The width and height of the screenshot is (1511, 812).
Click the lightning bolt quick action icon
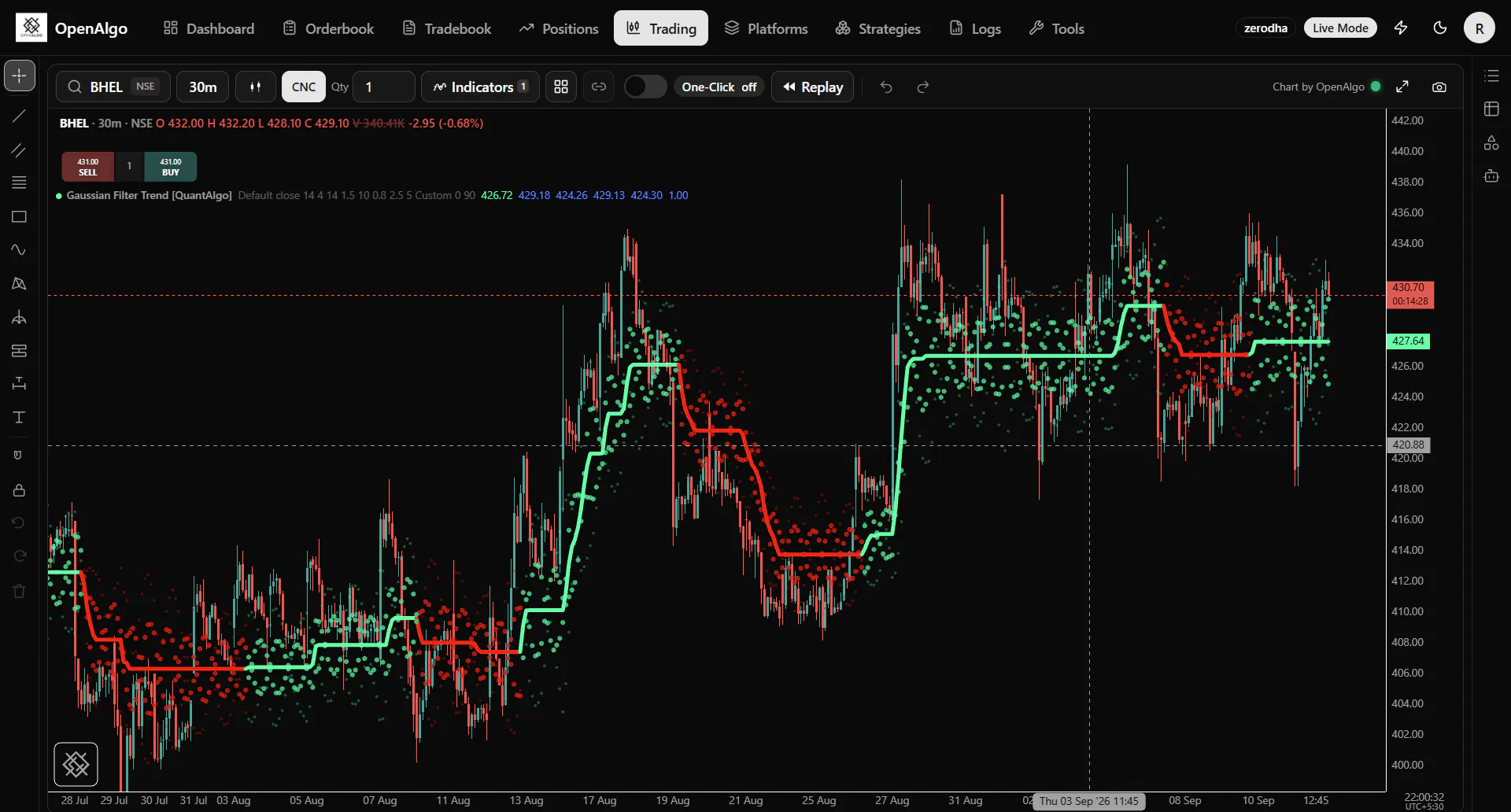(x=1401, y=28)
